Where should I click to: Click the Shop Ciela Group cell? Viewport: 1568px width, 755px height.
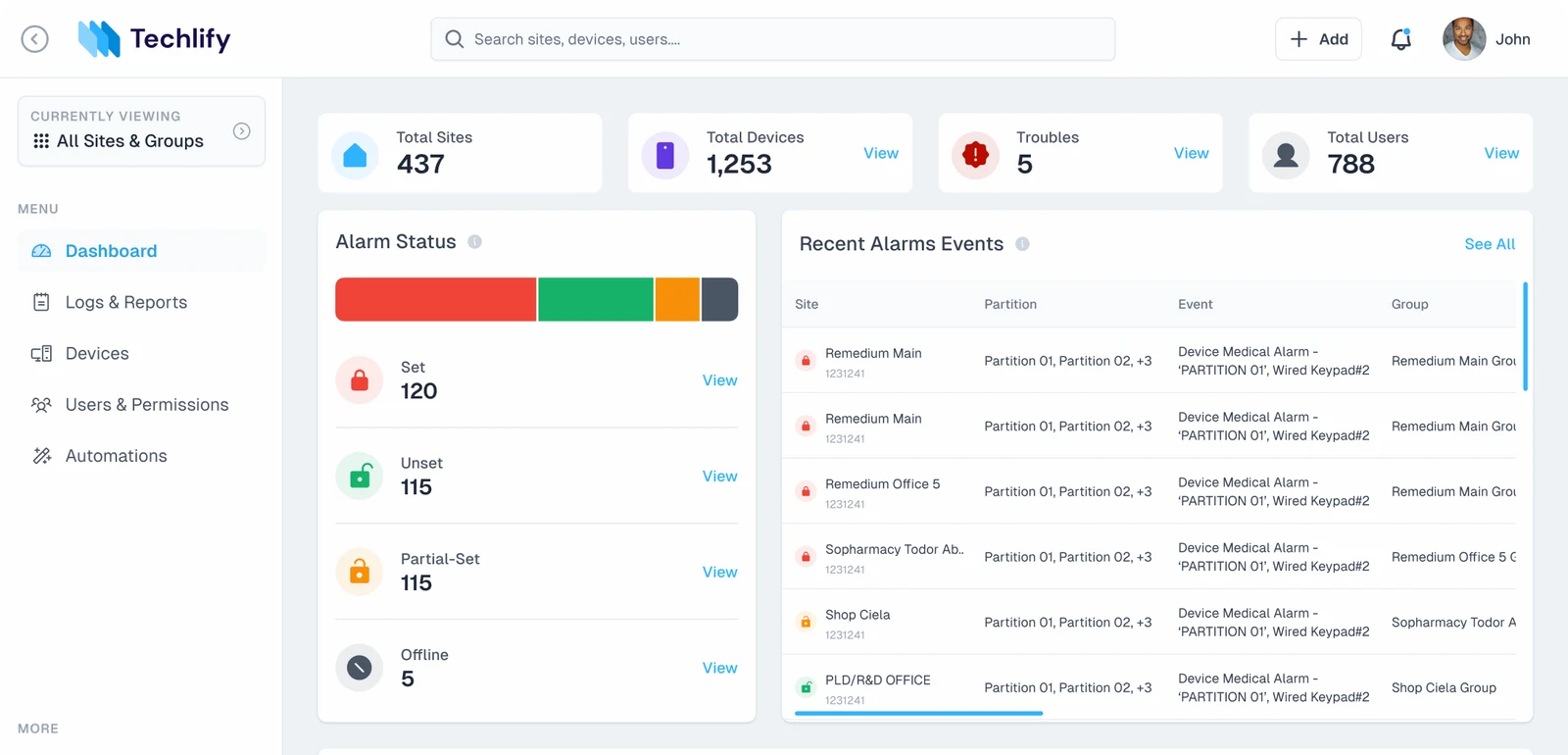tap(1444, 687)
